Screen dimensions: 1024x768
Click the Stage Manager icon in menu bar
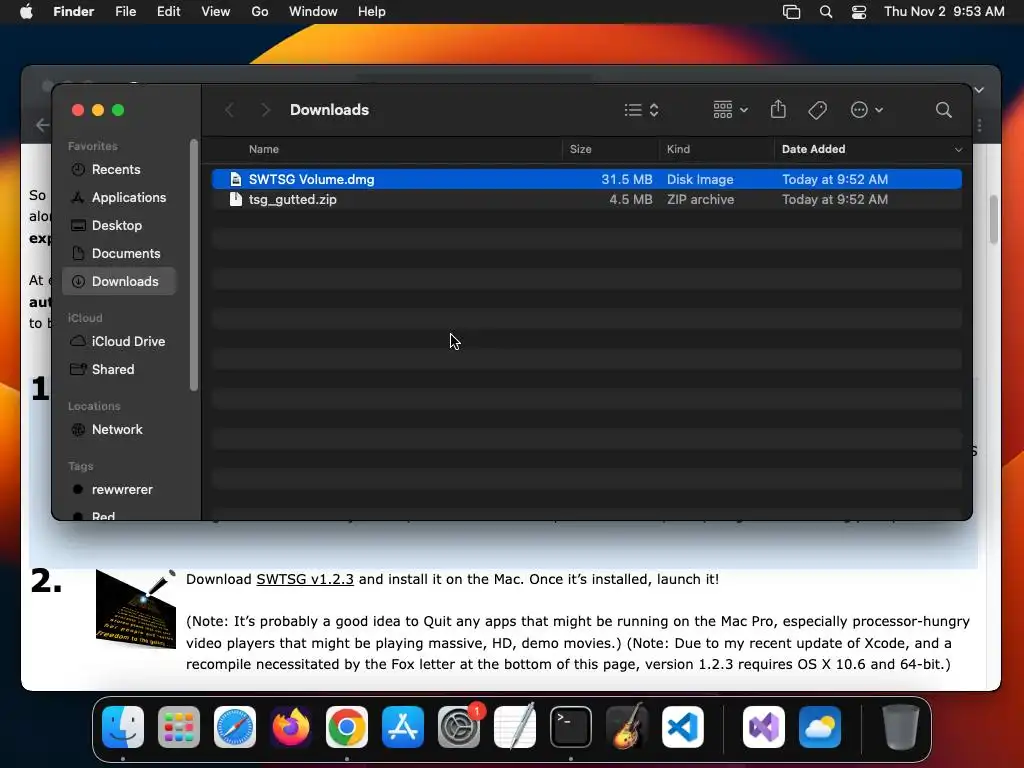click(x=792, y=12)
